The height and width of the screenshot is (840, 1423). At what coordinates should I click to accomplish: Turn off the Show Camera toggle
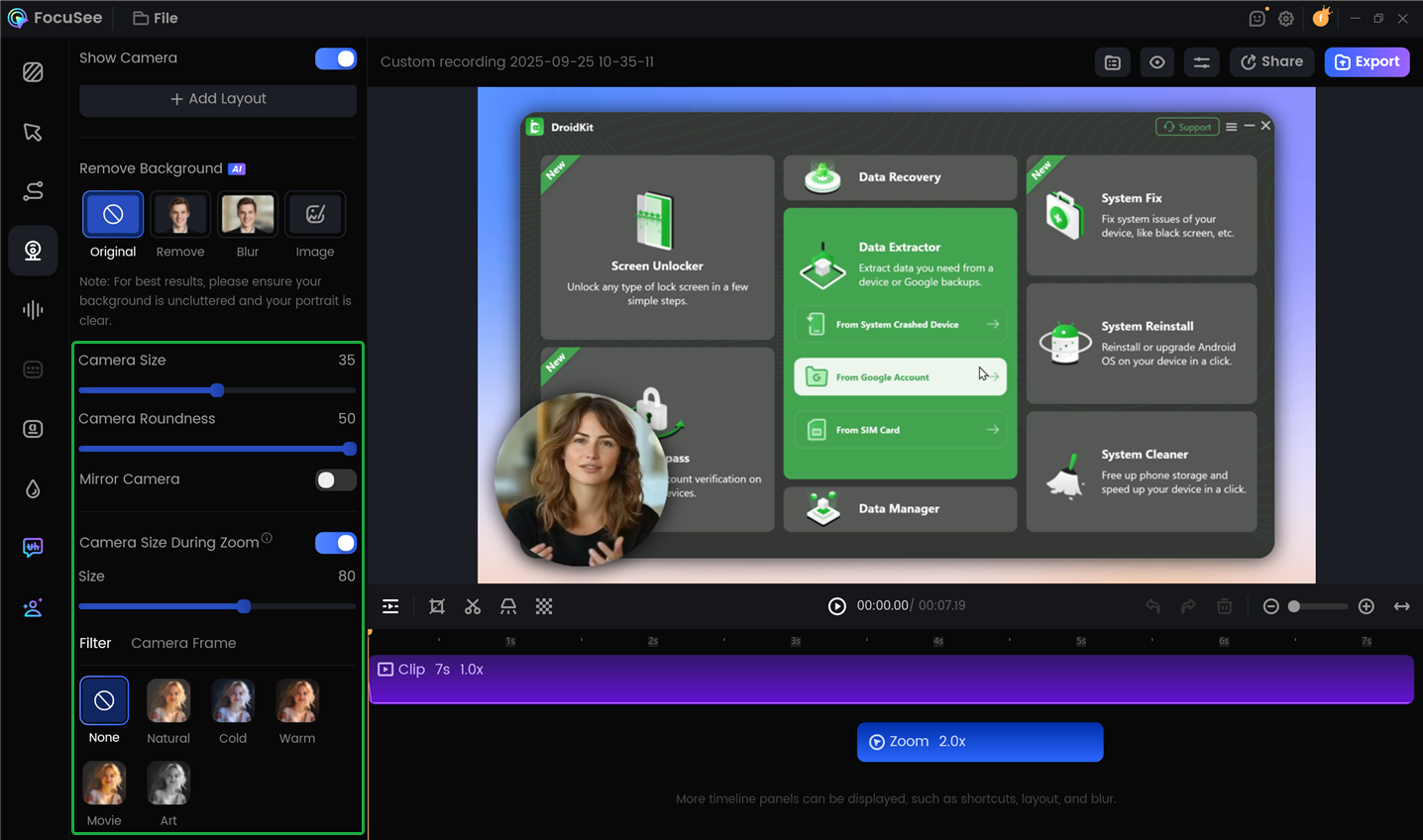336,58
